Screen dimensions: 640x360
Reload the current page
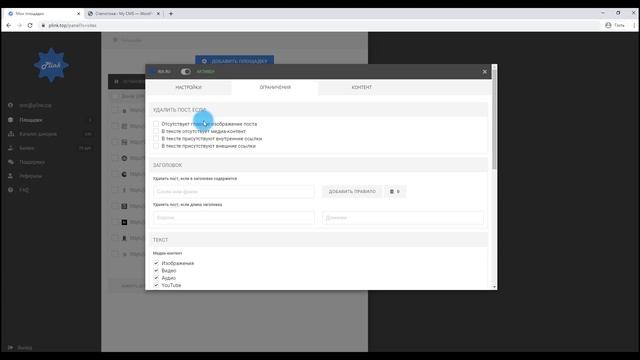(x=30, y=25)
